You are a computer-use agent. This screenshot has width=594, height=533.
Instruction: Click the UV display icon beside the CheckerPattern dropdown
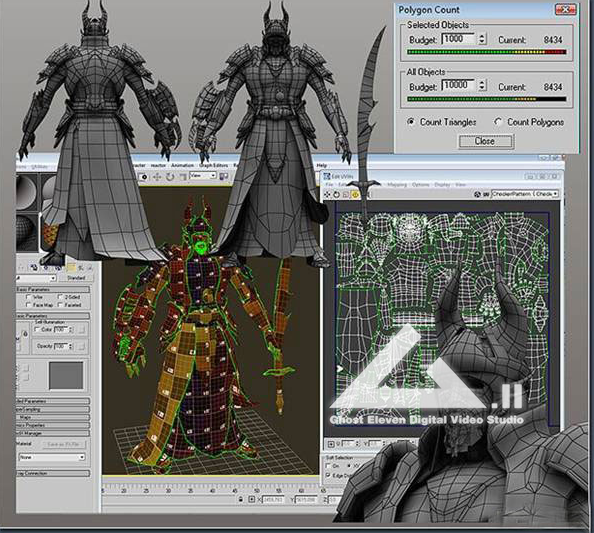(486, 194)
